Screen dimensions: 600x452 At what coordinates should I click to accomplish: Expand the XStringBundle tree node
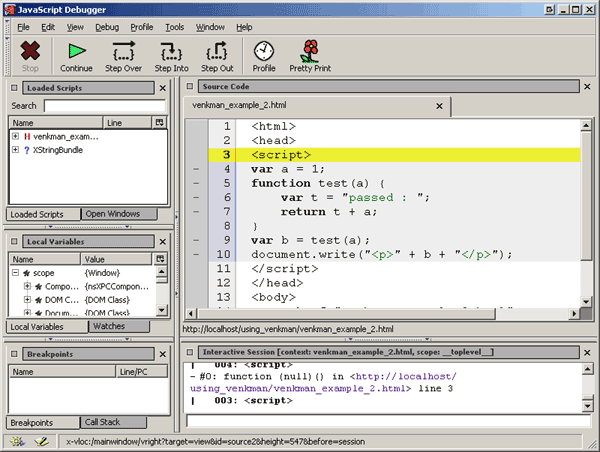(x=15, y=150)
